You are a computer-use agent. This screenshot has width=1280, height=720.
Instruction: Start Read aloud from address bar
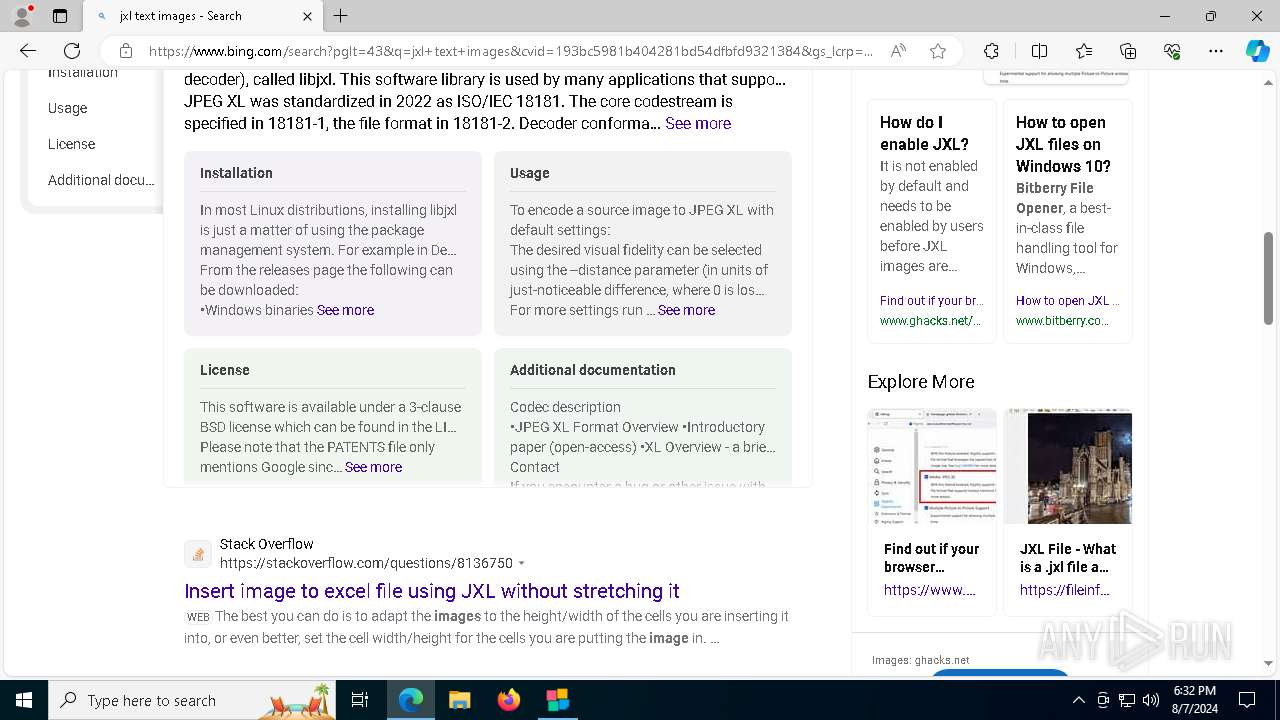(898, 51)
